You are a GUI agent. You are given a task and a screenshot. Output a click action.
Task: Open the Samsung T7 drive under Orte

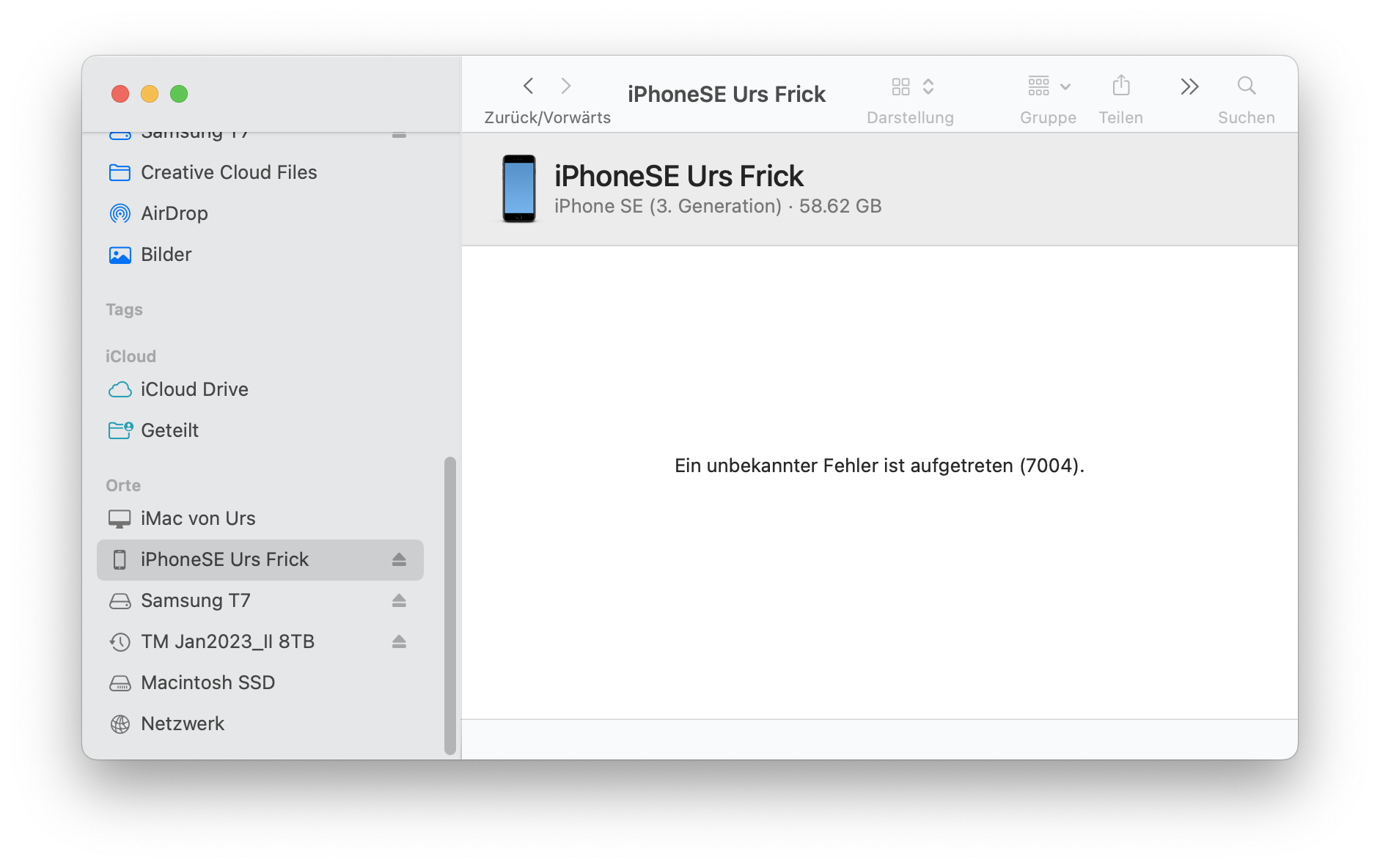click(x=260, y=600)
